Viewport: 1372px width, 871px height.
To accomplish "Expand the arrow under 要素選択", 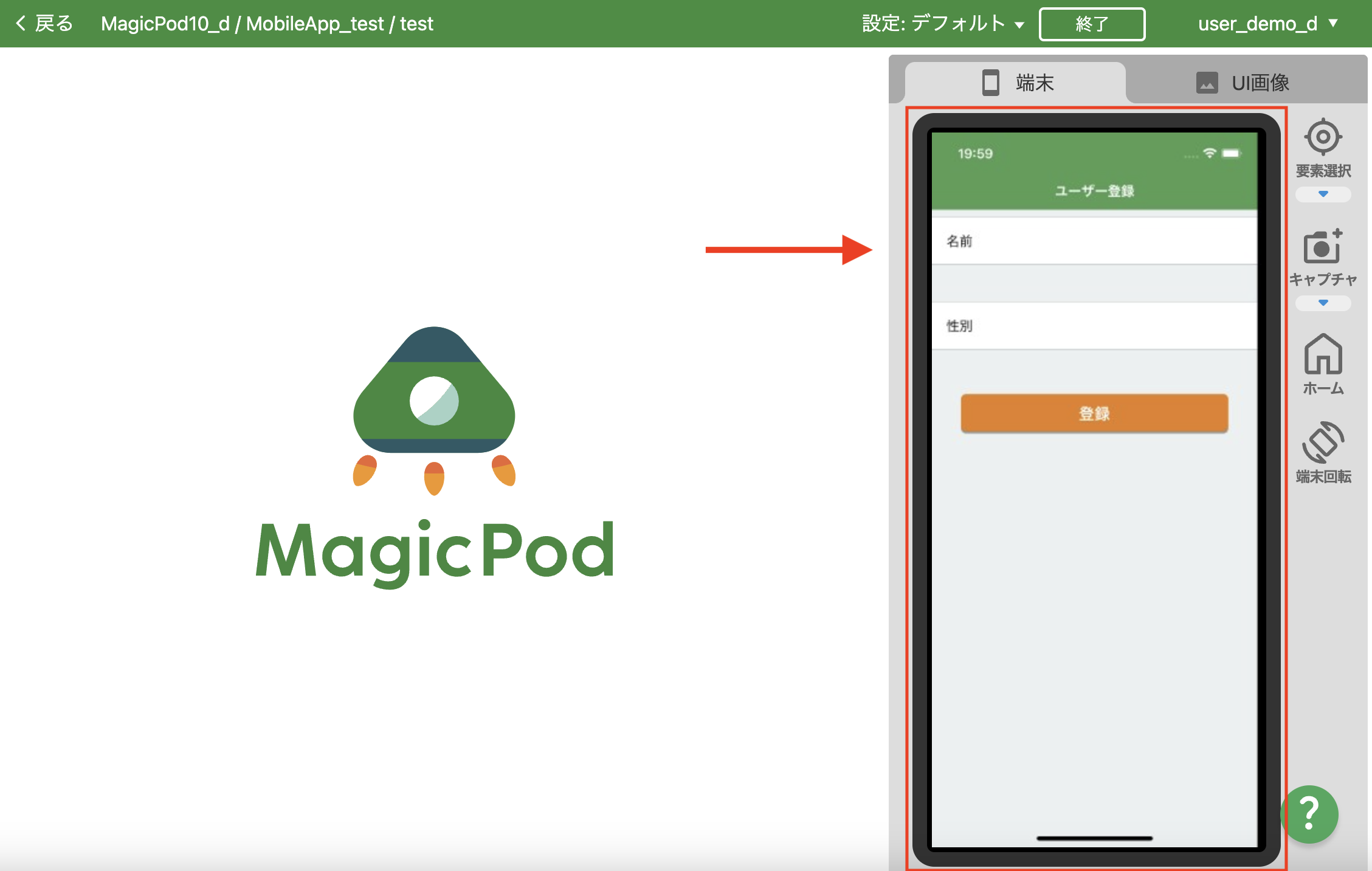I will click(1323, 194).
